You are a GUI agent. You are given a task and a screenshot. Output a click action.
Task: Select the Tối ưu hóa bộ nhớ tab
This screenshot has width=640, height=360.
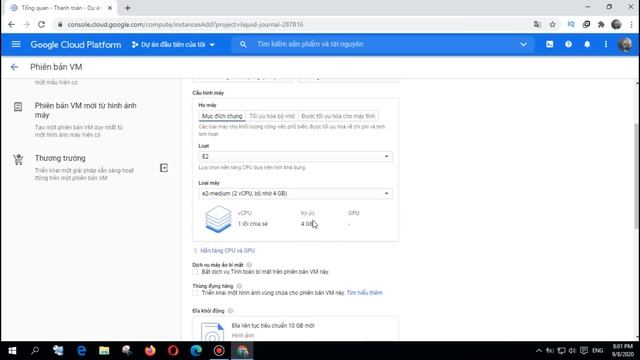(272, 116)
